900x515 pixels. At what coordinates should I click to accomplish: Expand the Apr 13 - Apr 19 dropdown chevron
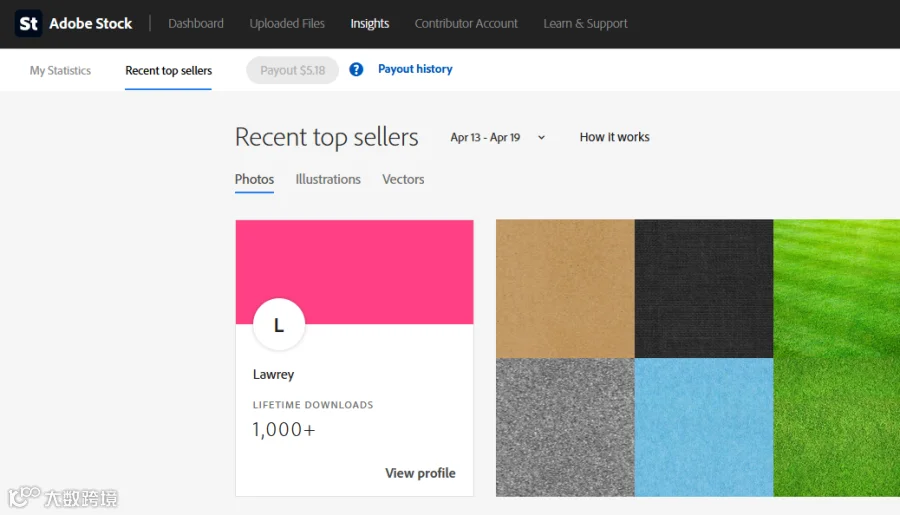point(541,138)
